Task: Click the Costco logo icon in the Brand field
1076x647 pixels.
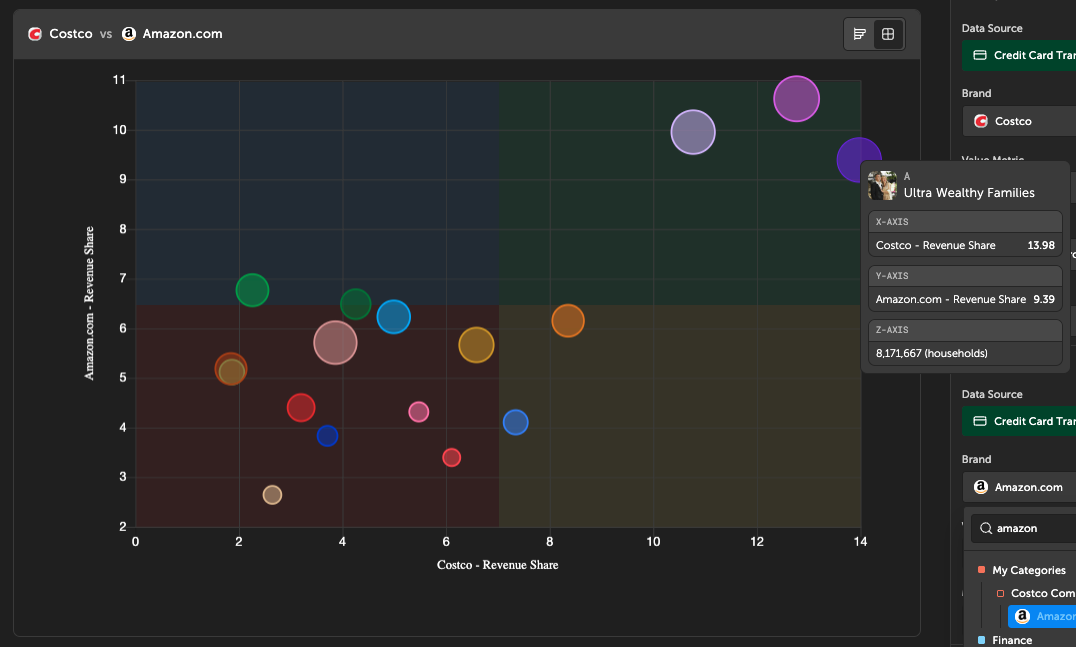Action: 981,121
